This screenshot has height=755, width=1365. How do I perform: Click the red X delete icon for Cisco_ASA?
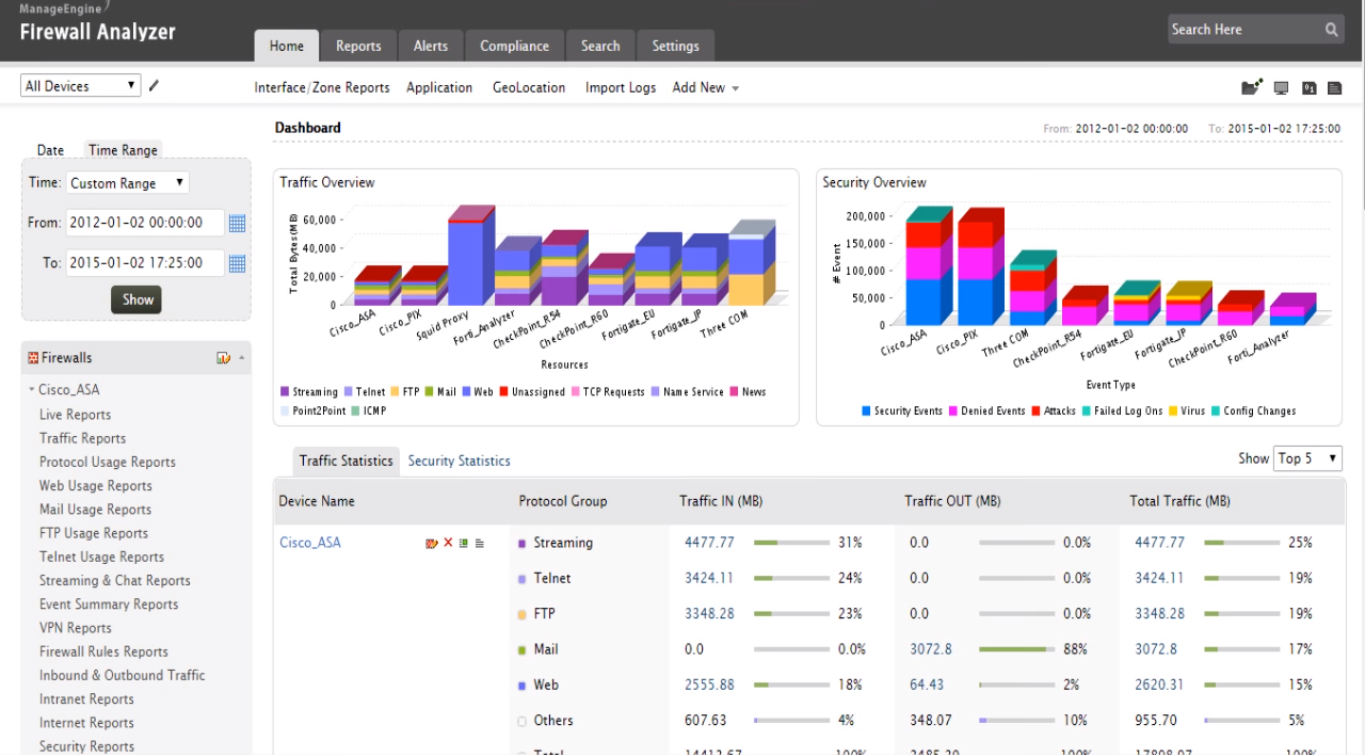[448, 543]
